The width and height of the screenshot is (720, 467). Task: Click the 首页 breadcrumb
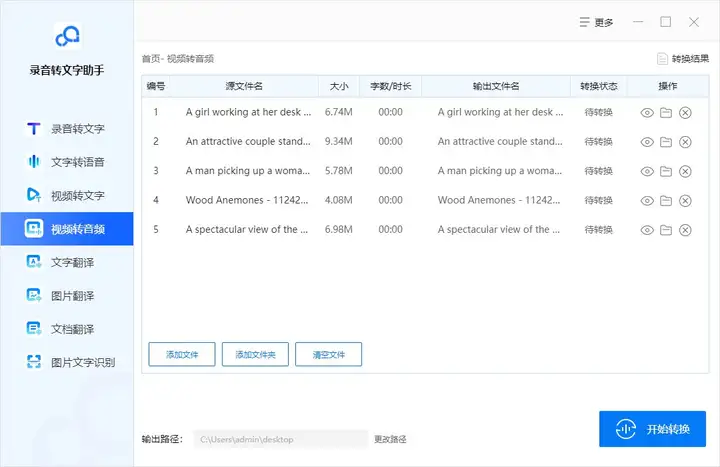point(151,59)
